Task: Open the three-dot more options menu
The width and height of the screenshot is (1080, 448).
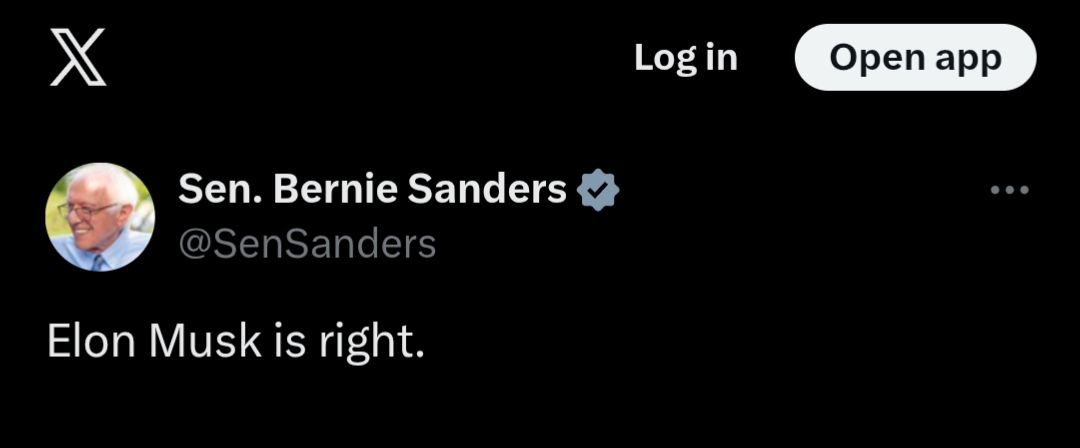Action: coord(1009,190)
